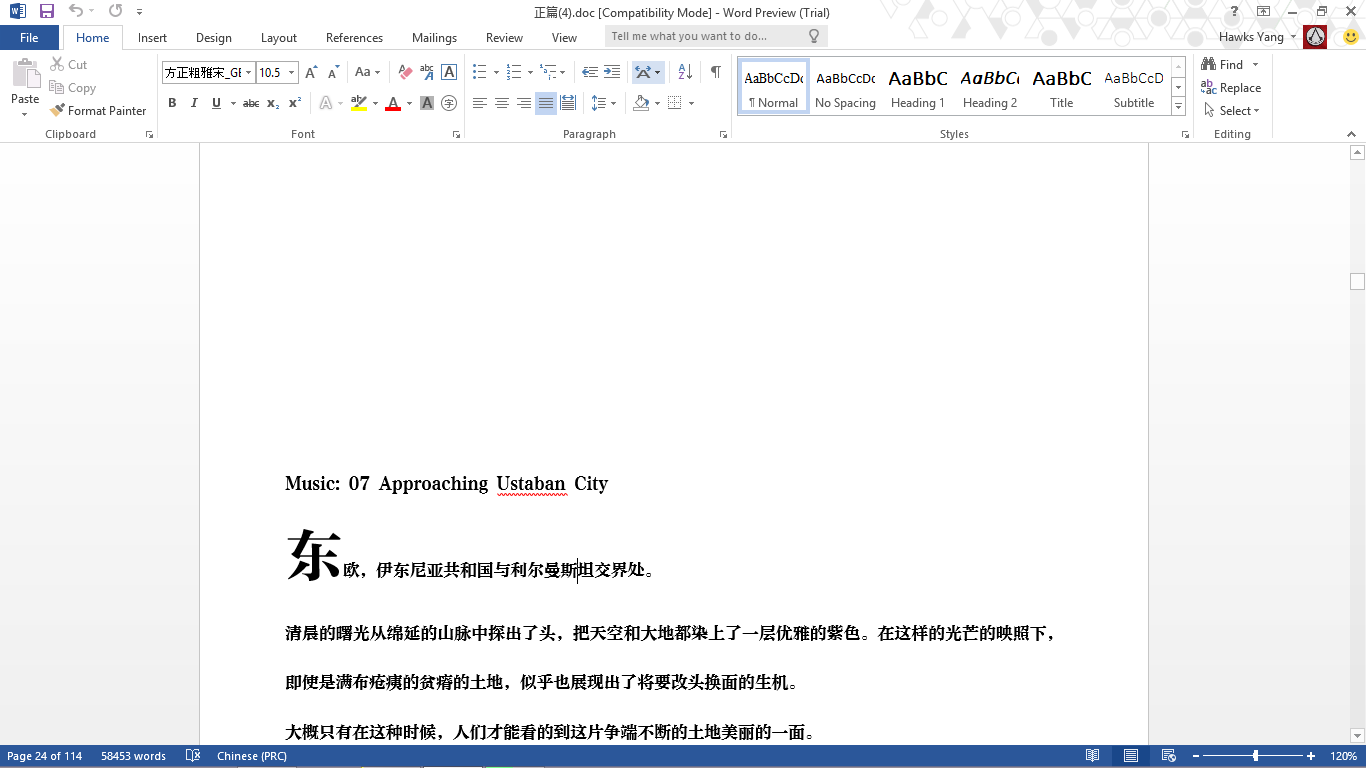Click the Replace button in Editing group

(1231, 88)
